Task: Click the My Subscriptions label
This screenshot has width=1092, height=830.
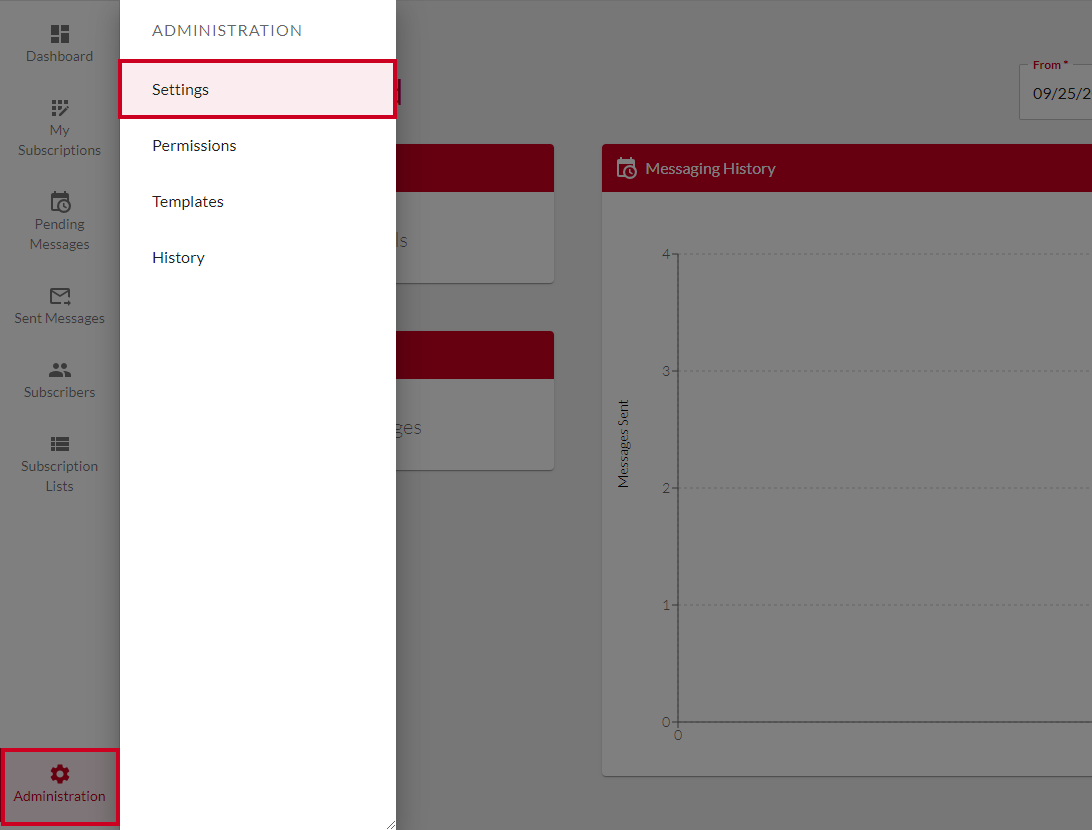Action: [x=59, y=140]
